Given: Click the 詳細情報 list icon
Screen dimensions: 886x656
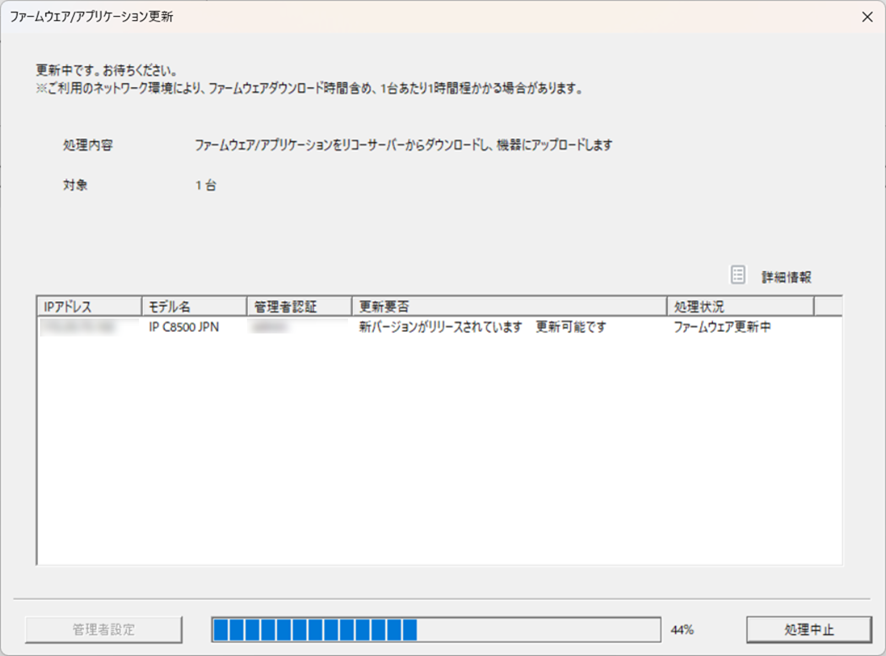Looking at the screenshot, I should 738,275.
